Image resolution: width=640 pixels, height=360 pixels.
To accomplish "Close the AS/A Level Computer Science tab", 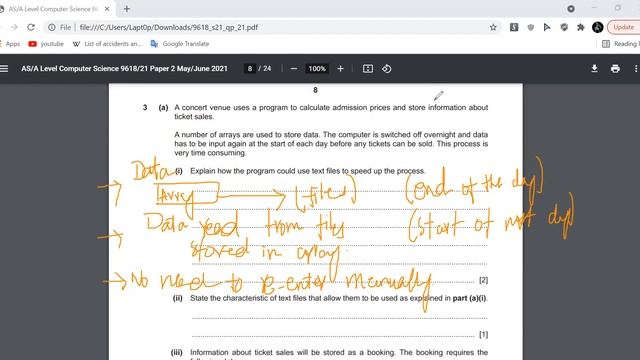I will tap(107, 9).
